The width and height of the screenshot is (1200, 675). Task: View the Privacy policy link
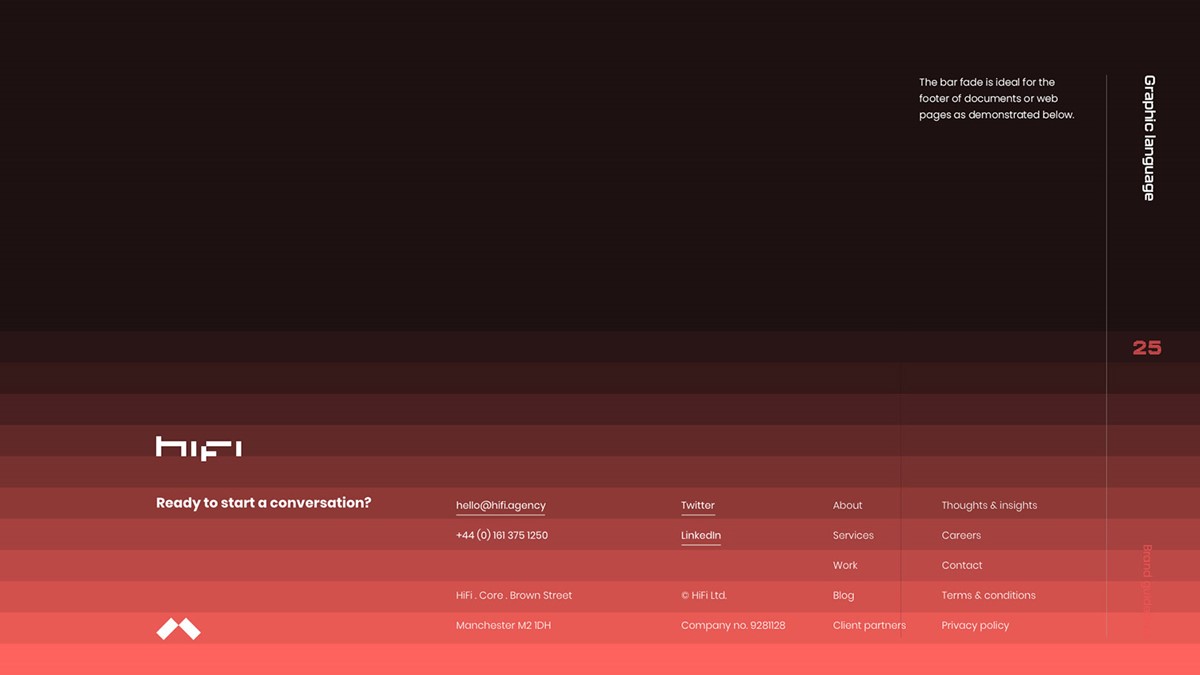click(x=974, y=626)
